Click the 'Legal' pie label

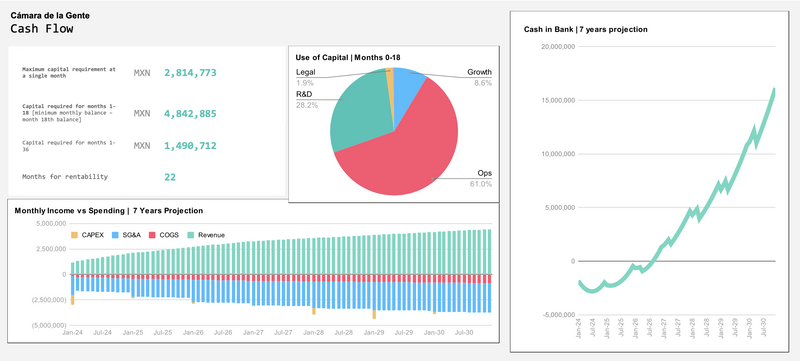[x=306, y=72]
